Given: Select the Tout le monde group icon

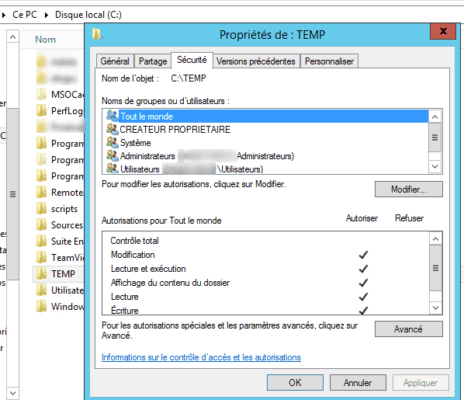Looking at the screenshot, I should tap(112, 116).
